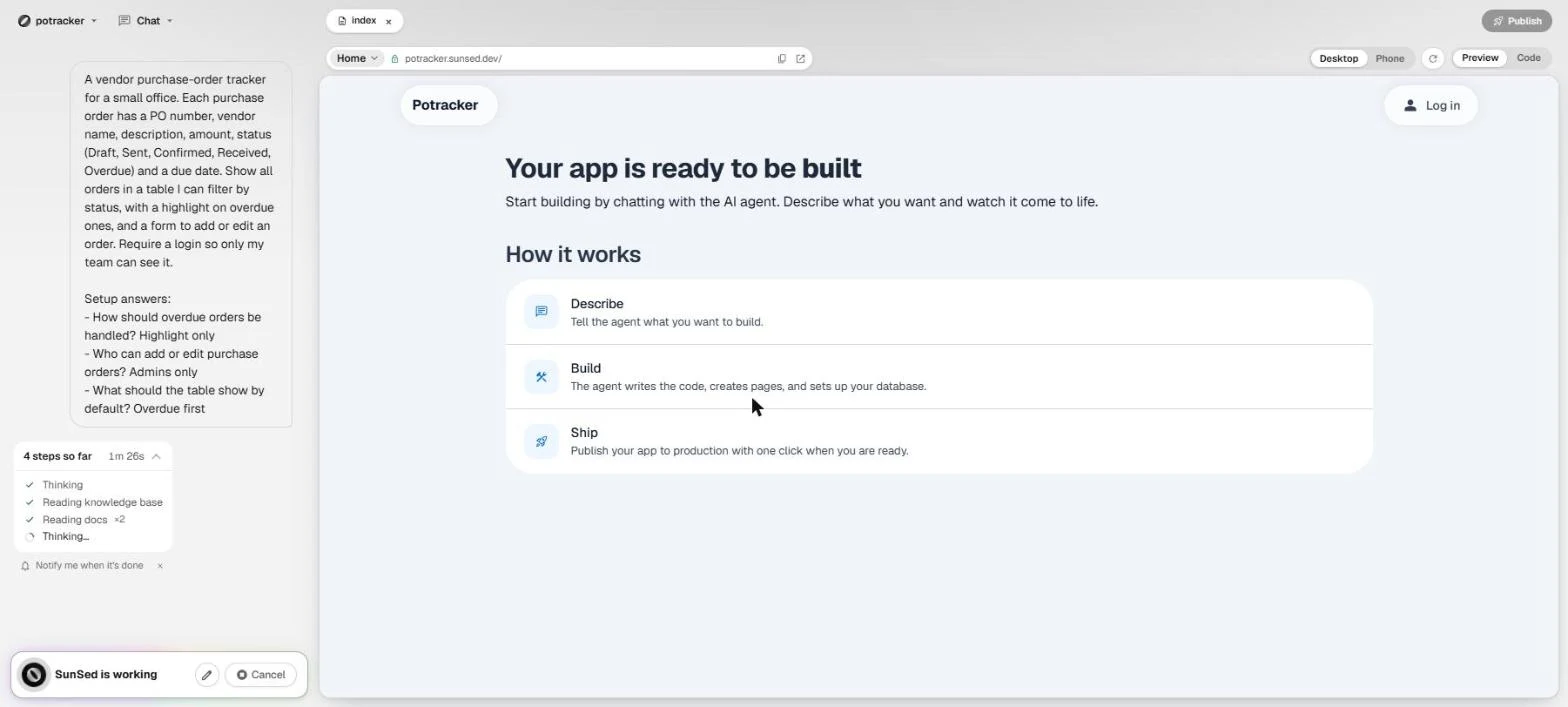Image resolution: width=1568 pixels, height=707 pixels.
Task: Click the '1m 26s' elapsed time
Action: [126, 456]
